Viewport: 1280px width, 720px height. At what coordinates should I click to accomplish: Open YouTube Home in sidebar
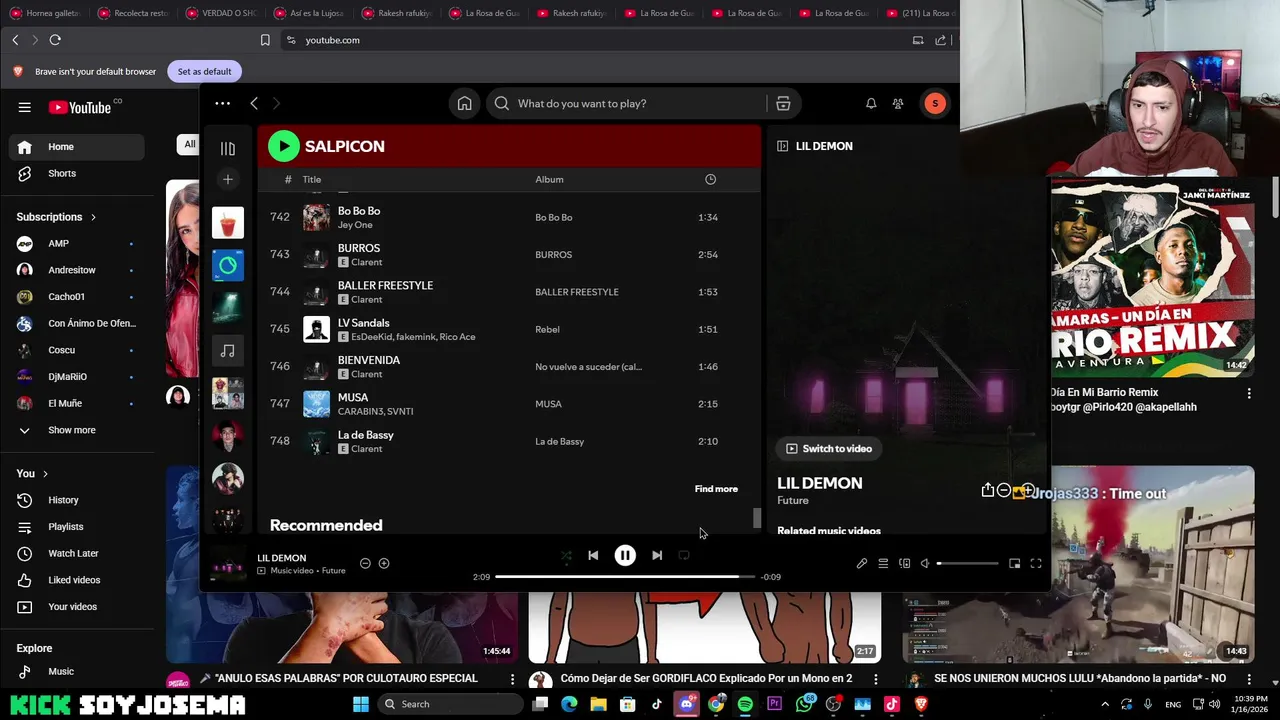(x=77, y=147)
